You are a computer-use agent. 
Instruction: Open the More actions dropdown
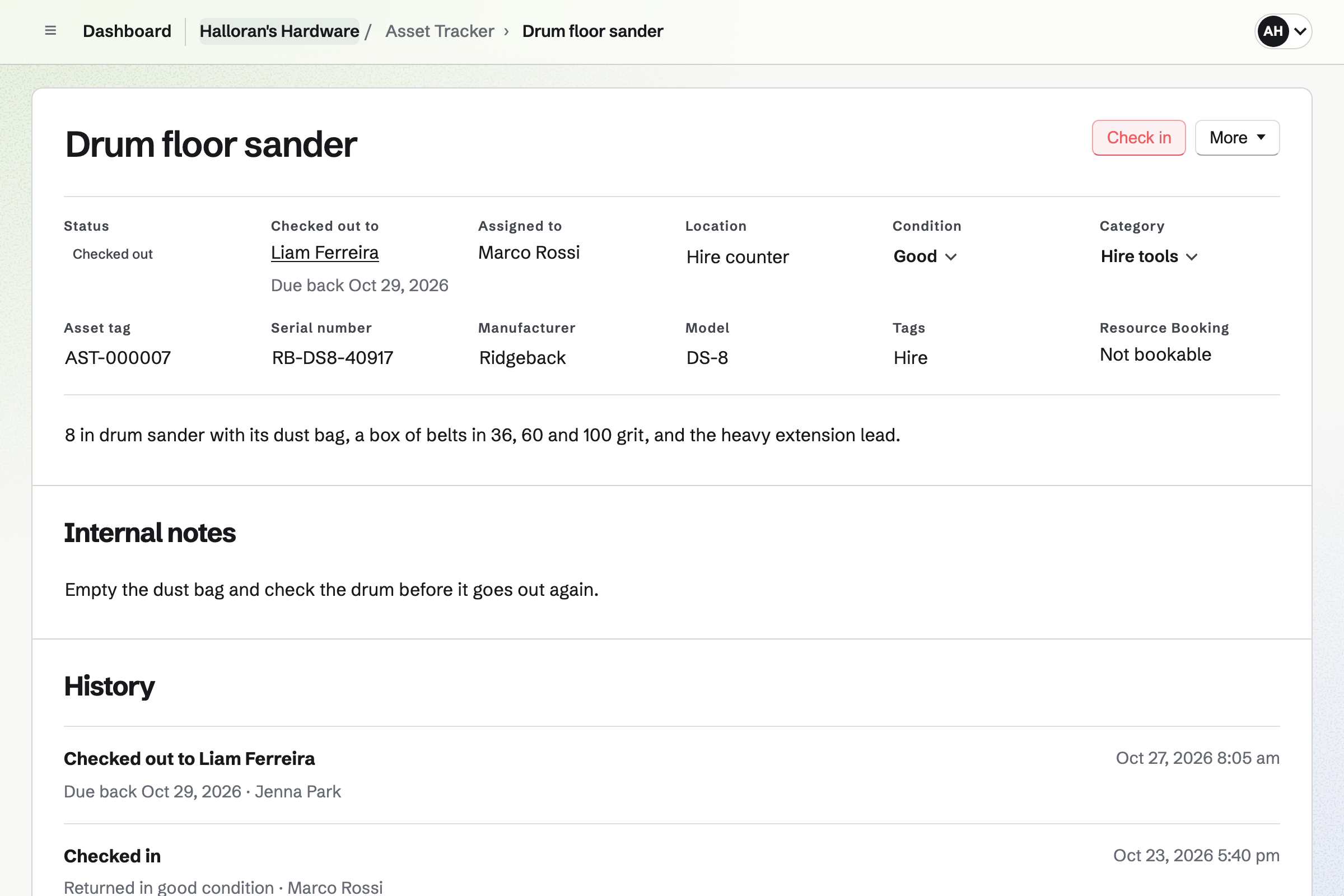coord(1237,138)
